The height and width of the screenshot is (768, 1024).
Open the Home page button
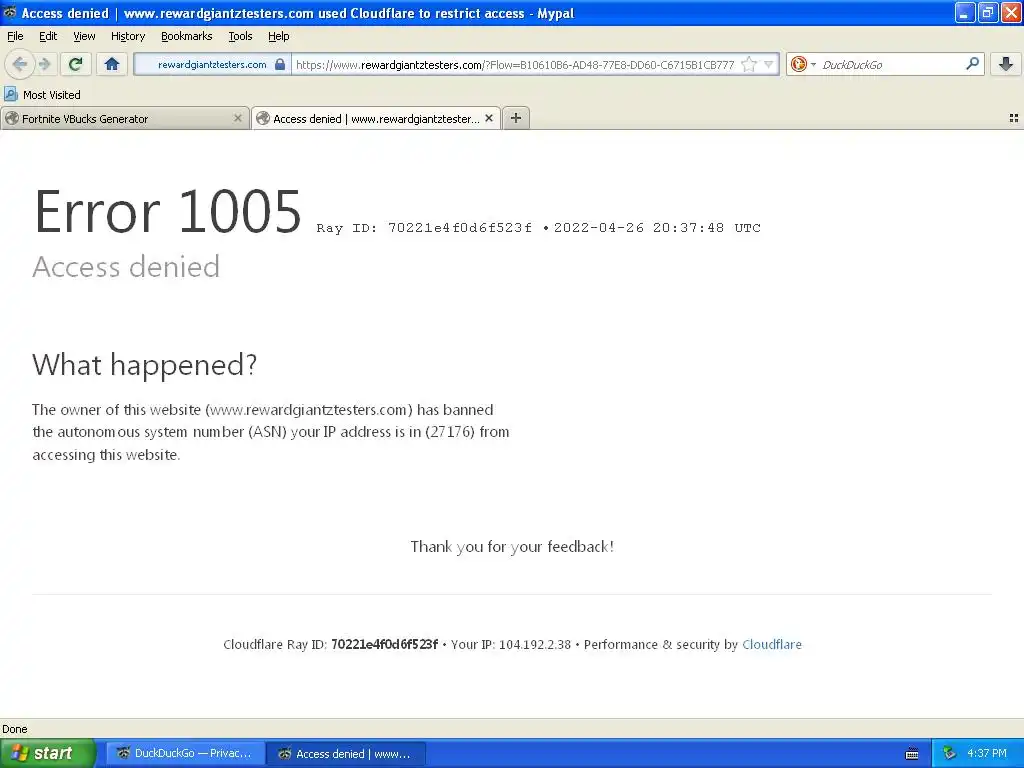pyautogui.click(x=112, y=64)
